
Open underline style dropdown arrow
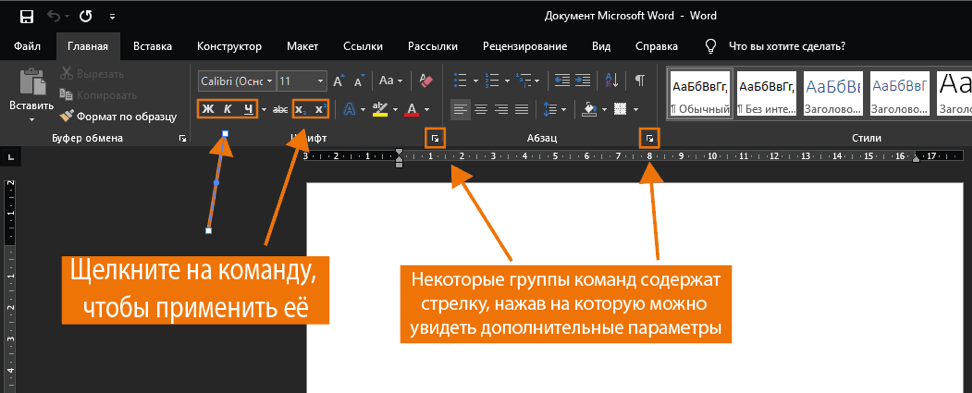click(264, 110)
